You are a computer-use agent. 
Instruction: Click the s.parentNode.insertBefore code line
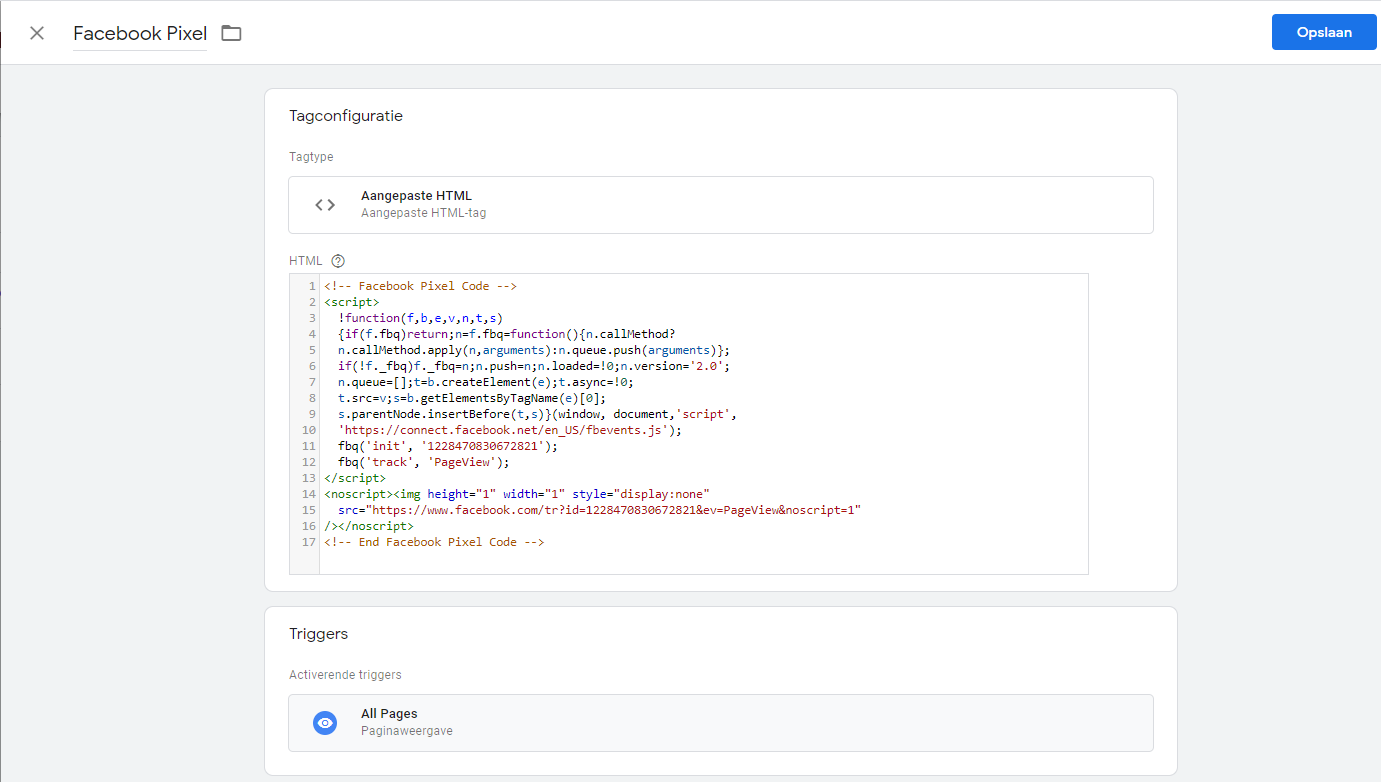(x=538, y=414)
